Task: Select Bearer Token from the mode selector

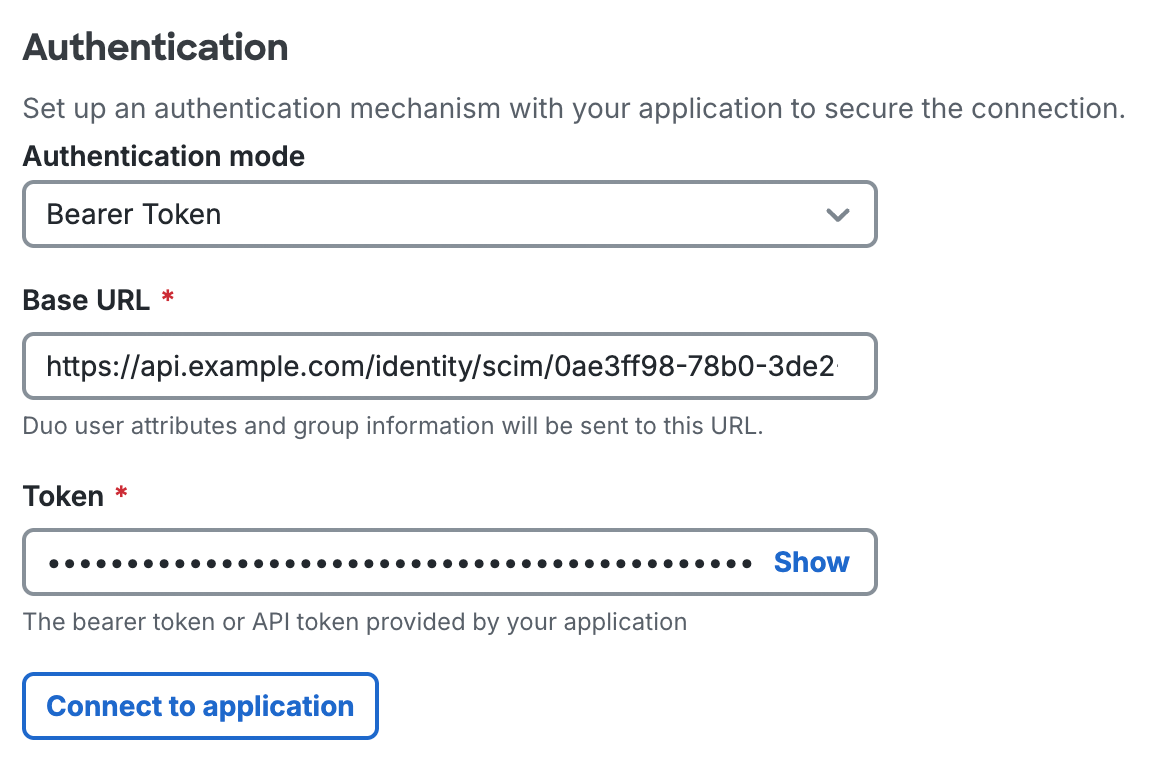Action: (450, 214)
